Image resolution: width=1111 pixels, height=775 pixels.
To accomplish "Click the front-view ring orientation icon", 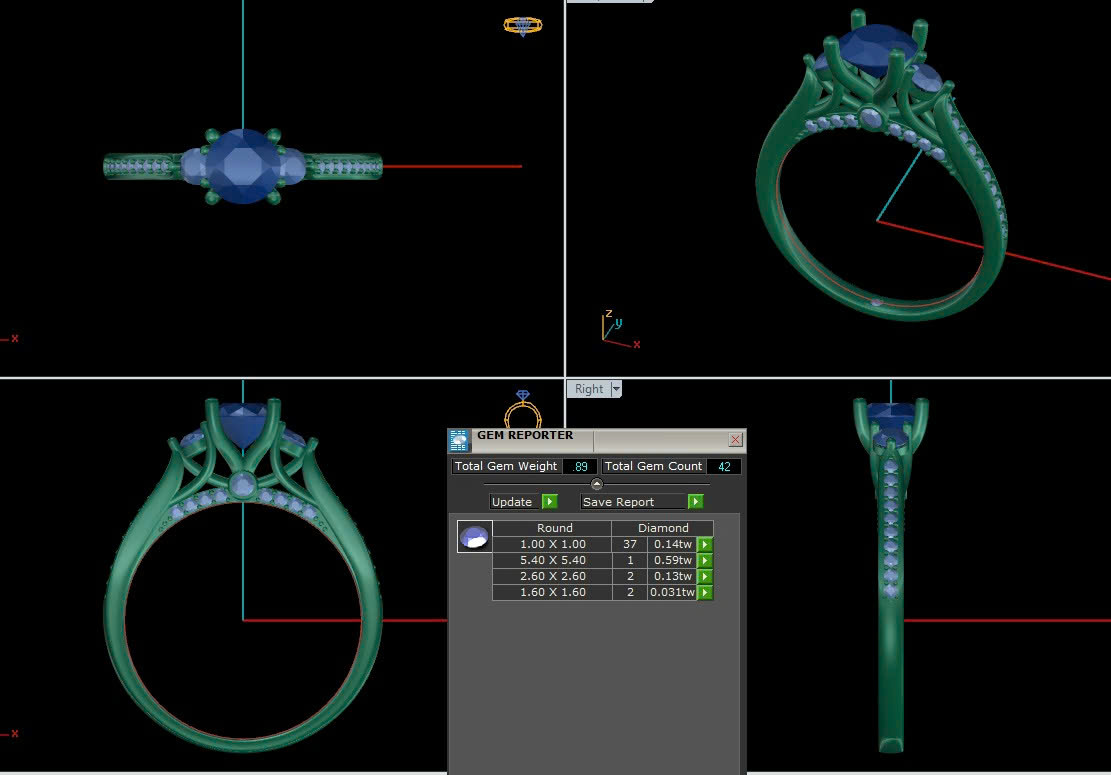I will pos(522,410).
